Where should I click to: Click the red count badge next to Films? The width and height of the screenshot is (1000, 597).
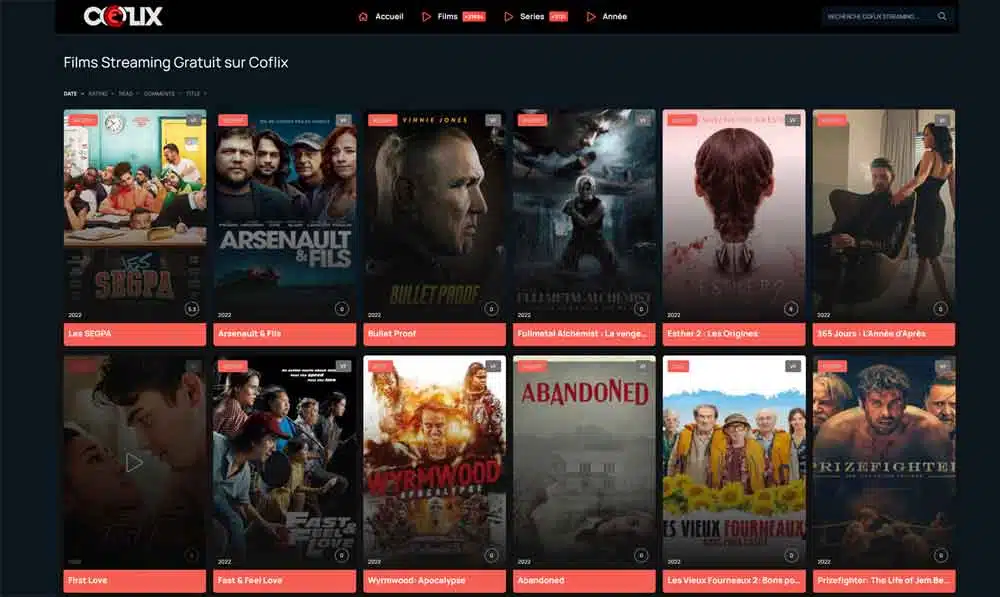pos(474,17)
